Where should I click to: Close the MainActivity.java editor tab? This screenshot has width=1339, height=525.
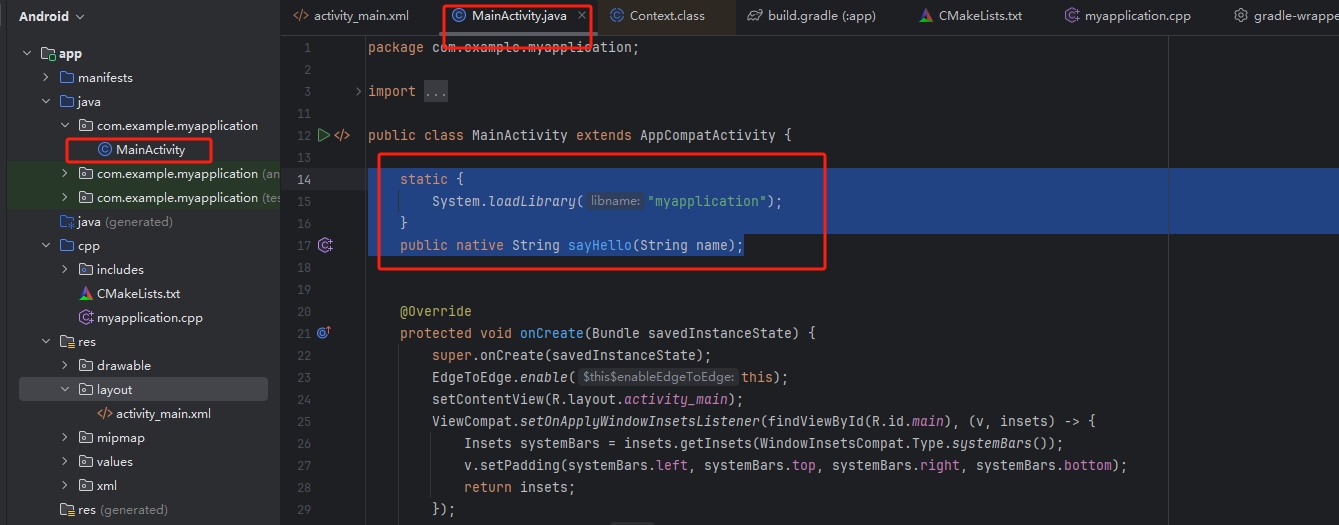[582, 16]
